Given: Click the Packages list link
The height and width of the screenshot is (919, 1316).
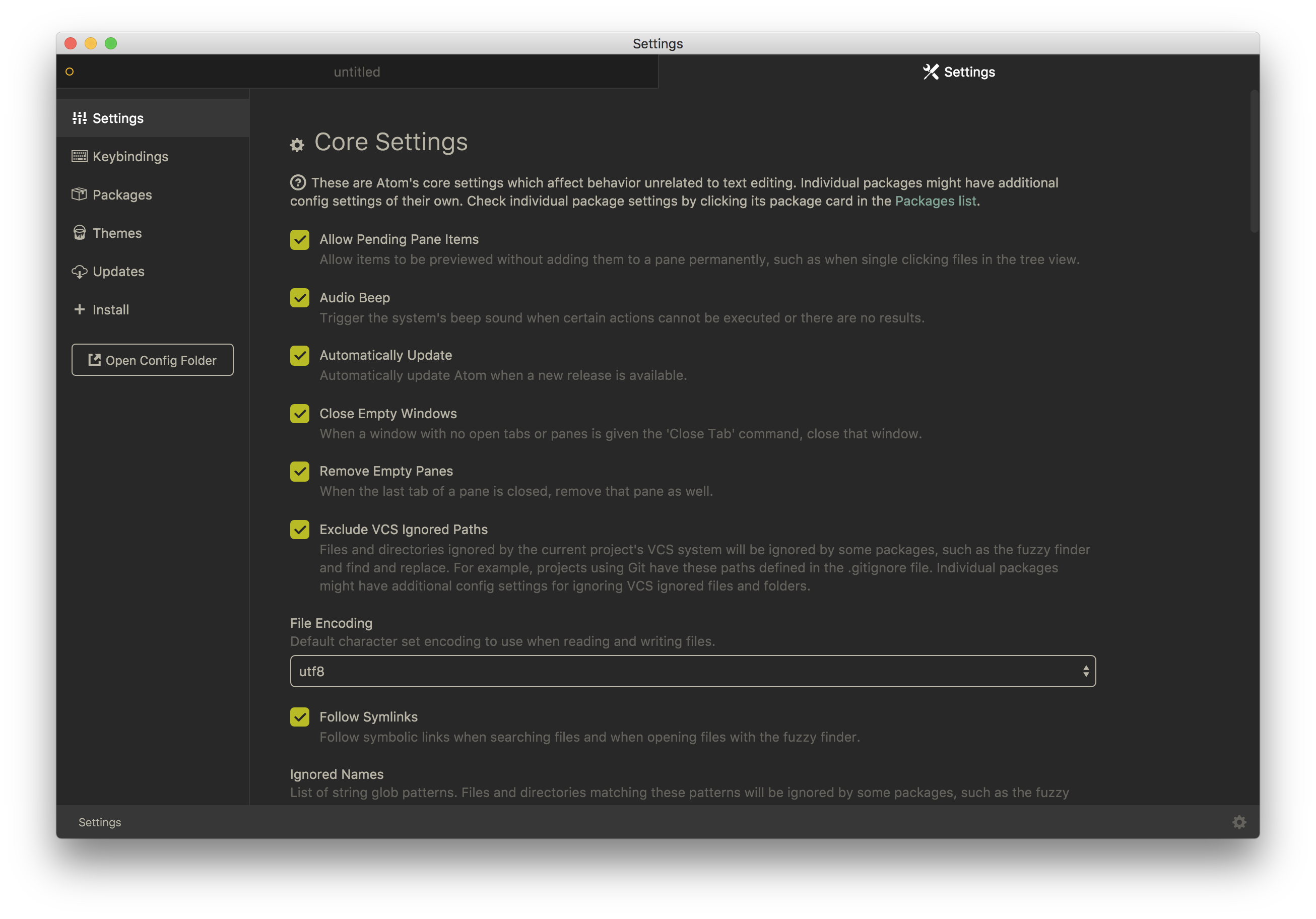Looking at the screenshot, I should 935,200.
